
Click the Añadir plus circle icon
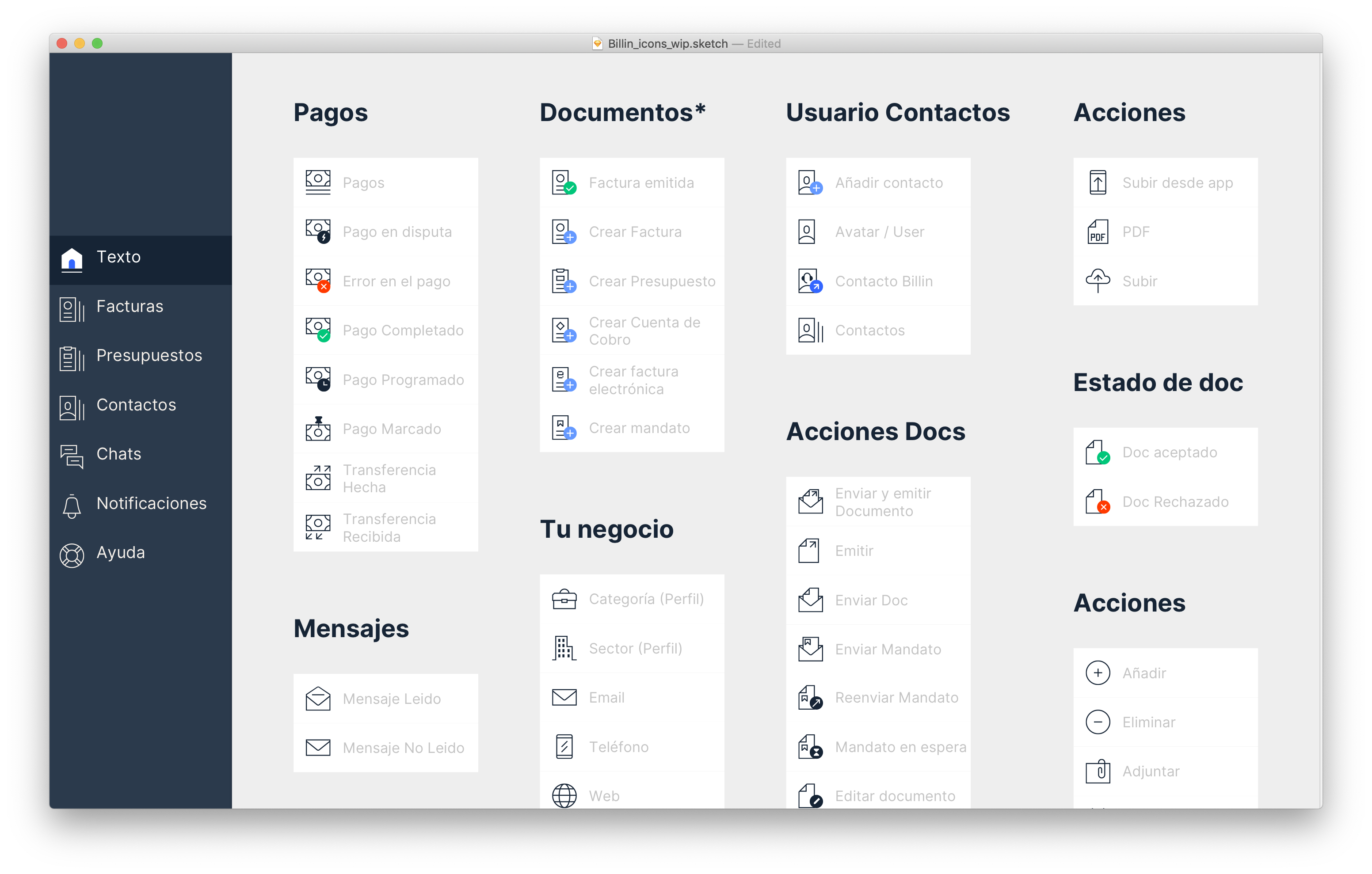pyautogui.click(x=1098, y=673)
